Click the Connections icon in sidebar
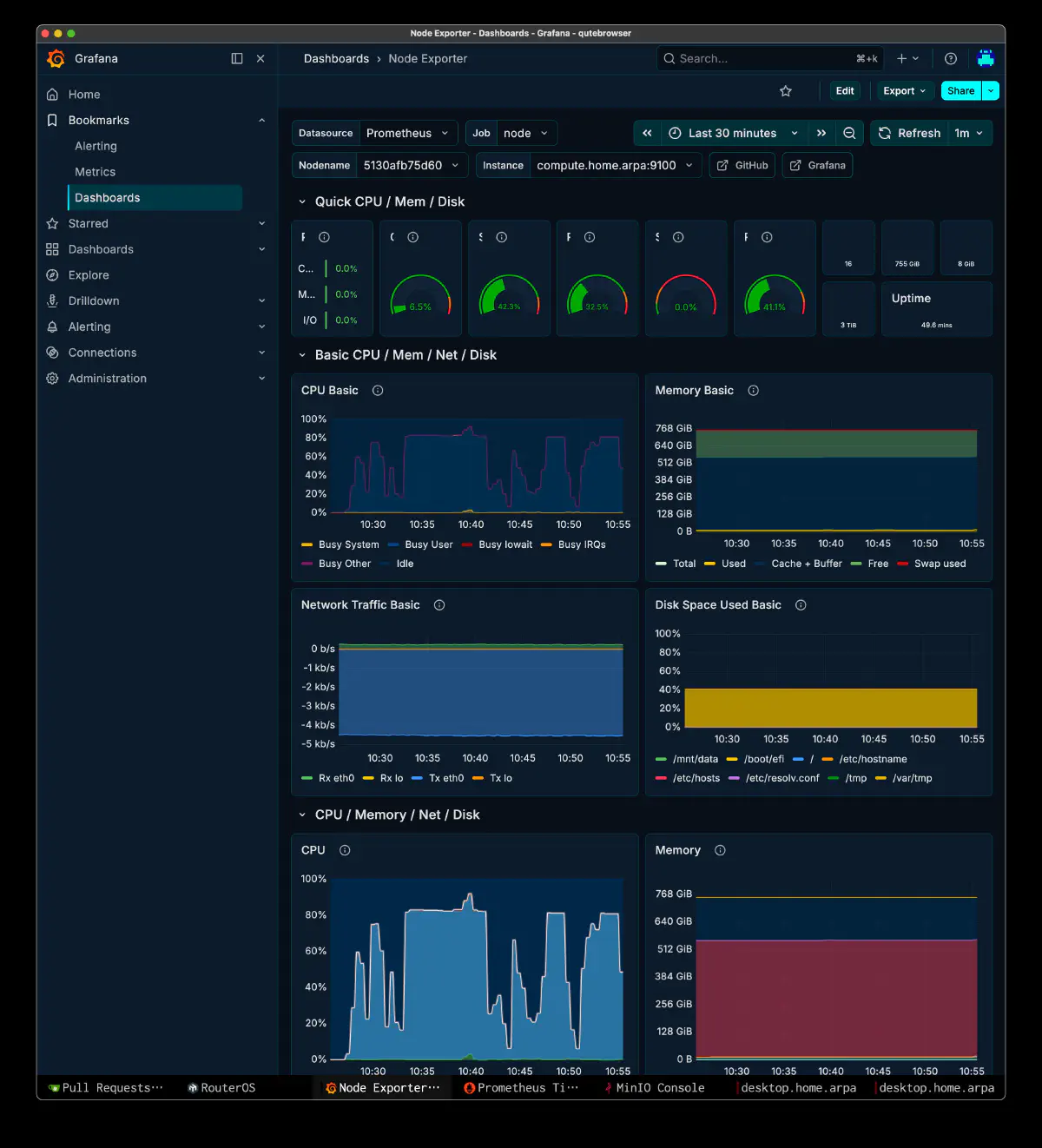Viewport: 1042px width, 1148px height. (x=52, y=353)
